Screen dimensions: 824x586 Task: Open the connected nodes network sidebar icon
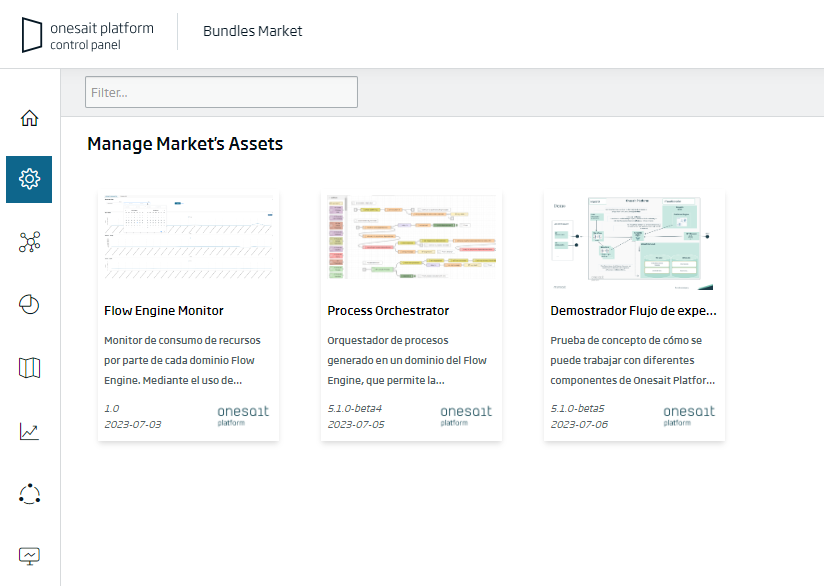click(29, 242)
